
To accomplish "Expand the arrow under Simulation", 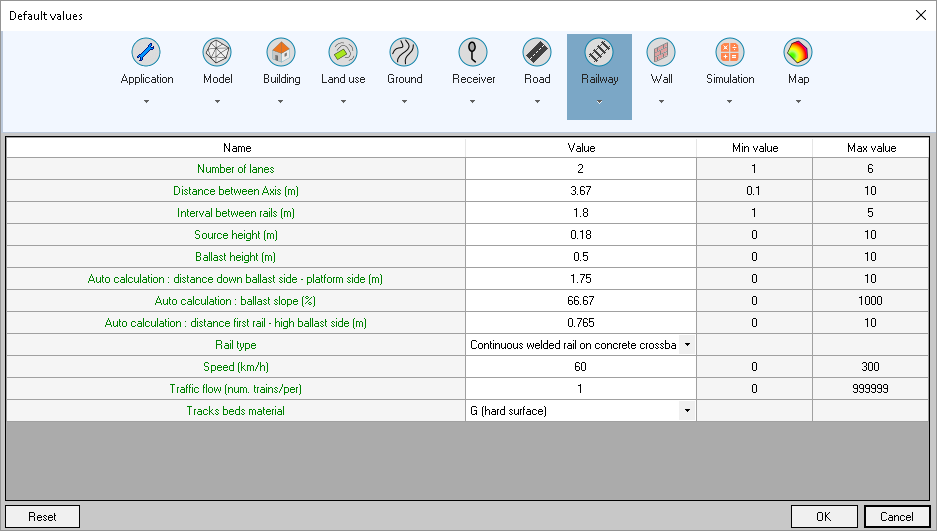I will [x=730, y=102].
